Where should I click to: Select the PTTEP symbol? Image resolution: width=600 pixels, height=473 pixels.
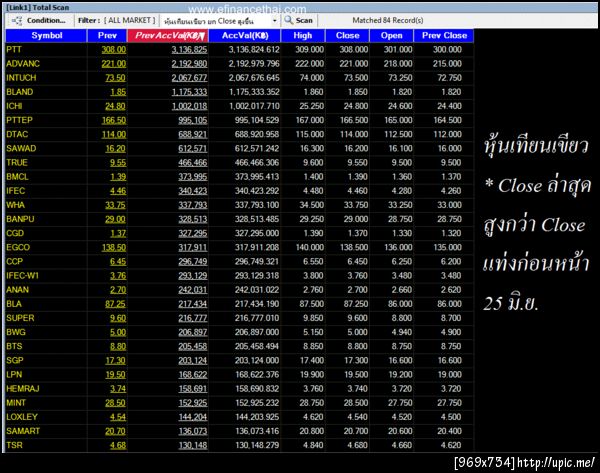19,121
